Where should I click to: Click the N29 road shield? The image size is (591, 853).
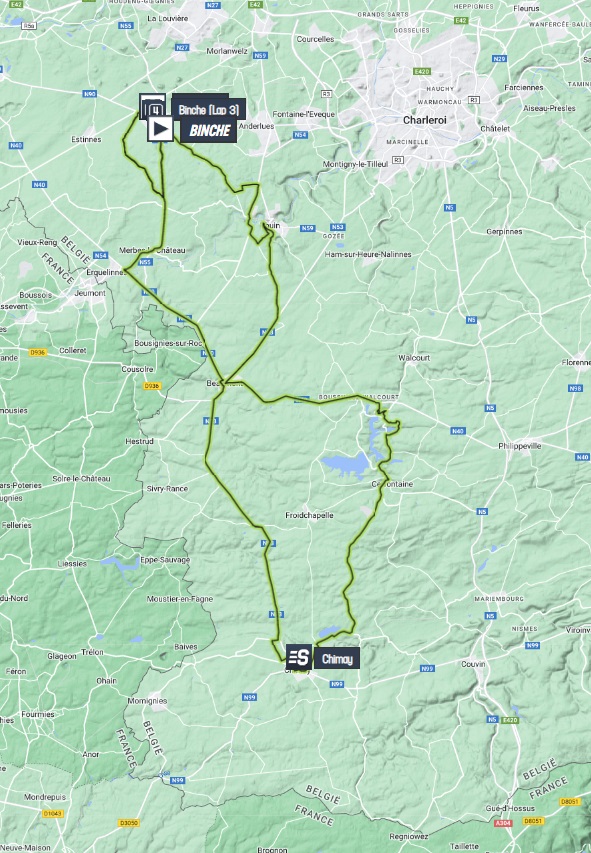coord(498,58)
